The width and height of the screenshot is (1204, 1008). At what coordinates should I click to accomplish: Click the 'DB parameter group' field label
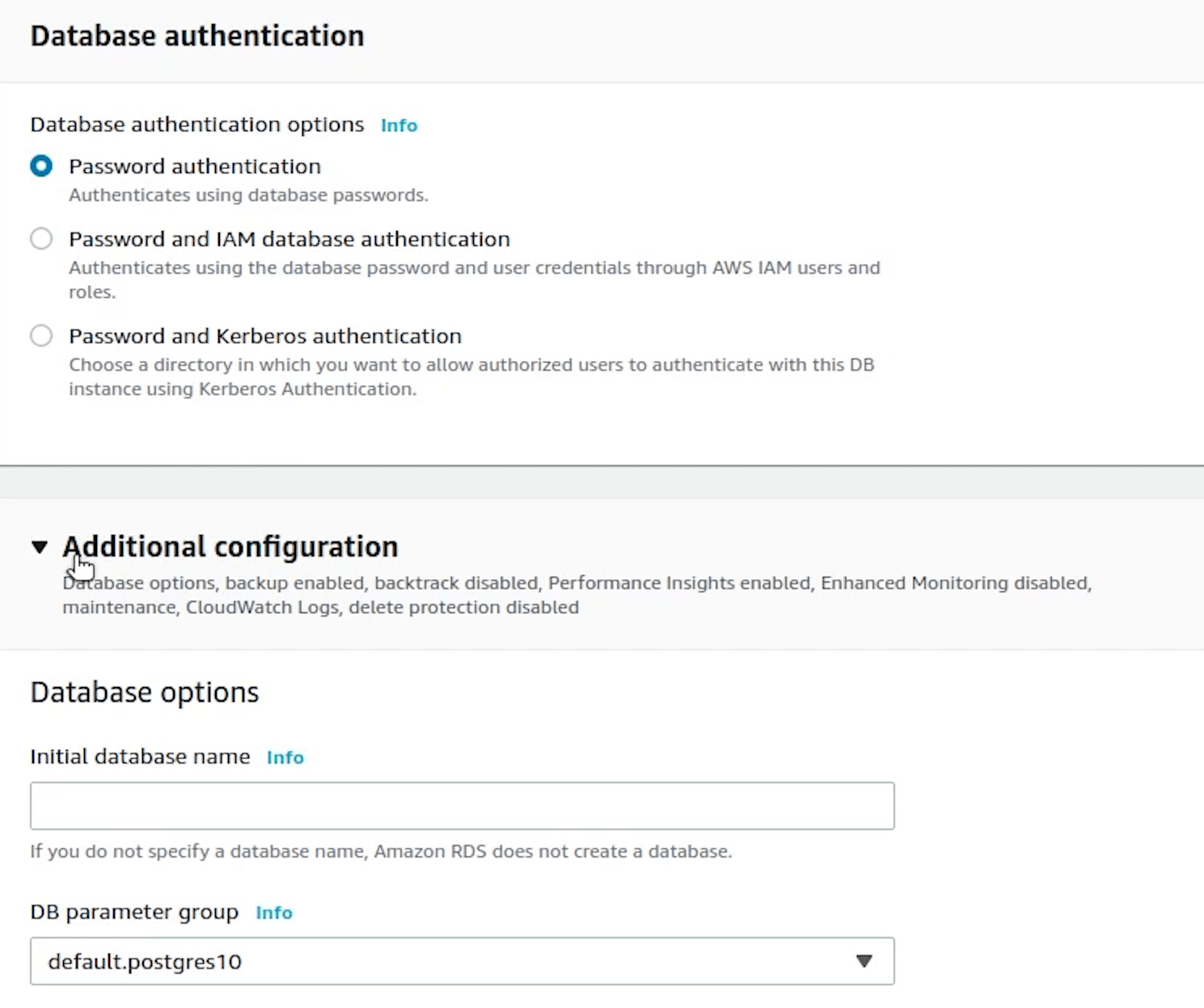pyautogui.click(x=134, y=912)
